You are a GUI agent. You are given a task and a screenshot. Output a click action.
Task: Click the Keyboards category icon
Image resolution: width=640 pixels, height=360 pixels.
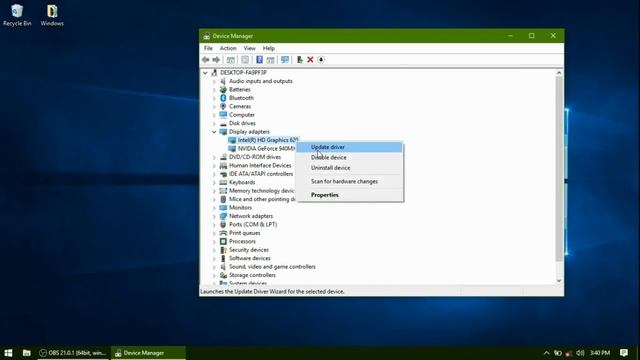coord(223,182)
